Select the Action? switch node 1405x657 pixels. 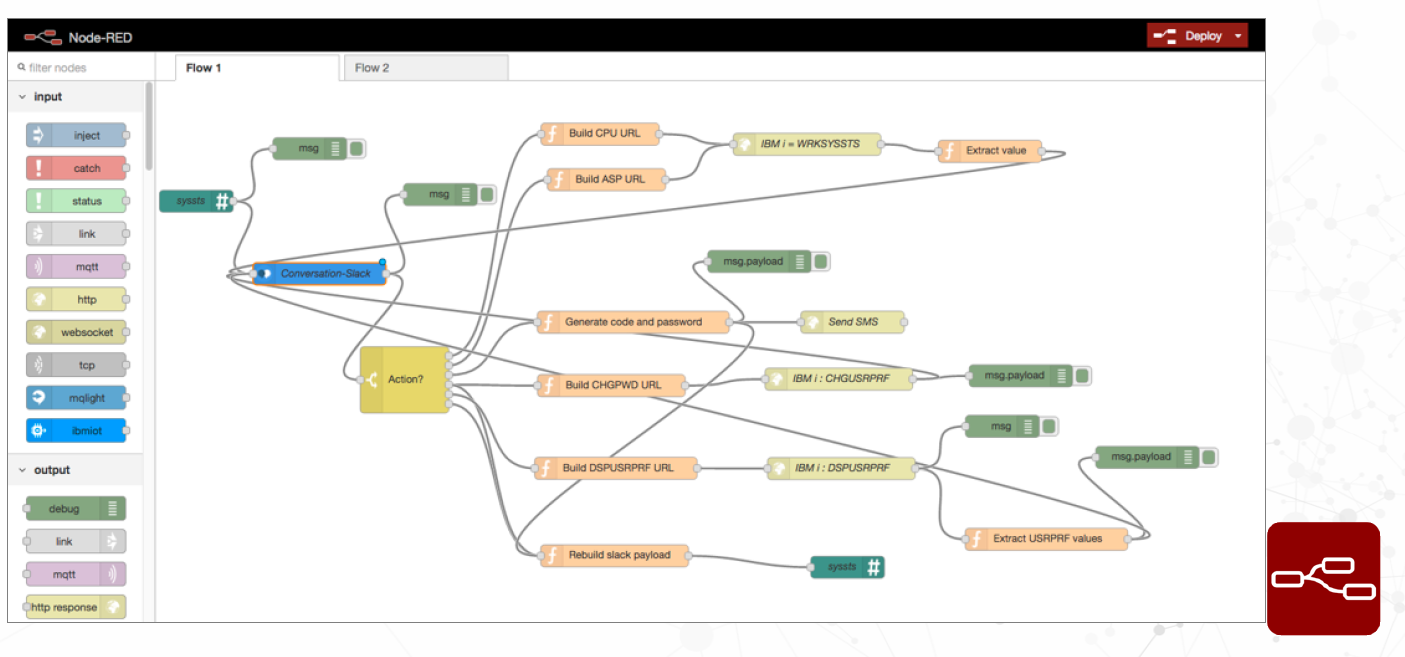click(405, 380)
